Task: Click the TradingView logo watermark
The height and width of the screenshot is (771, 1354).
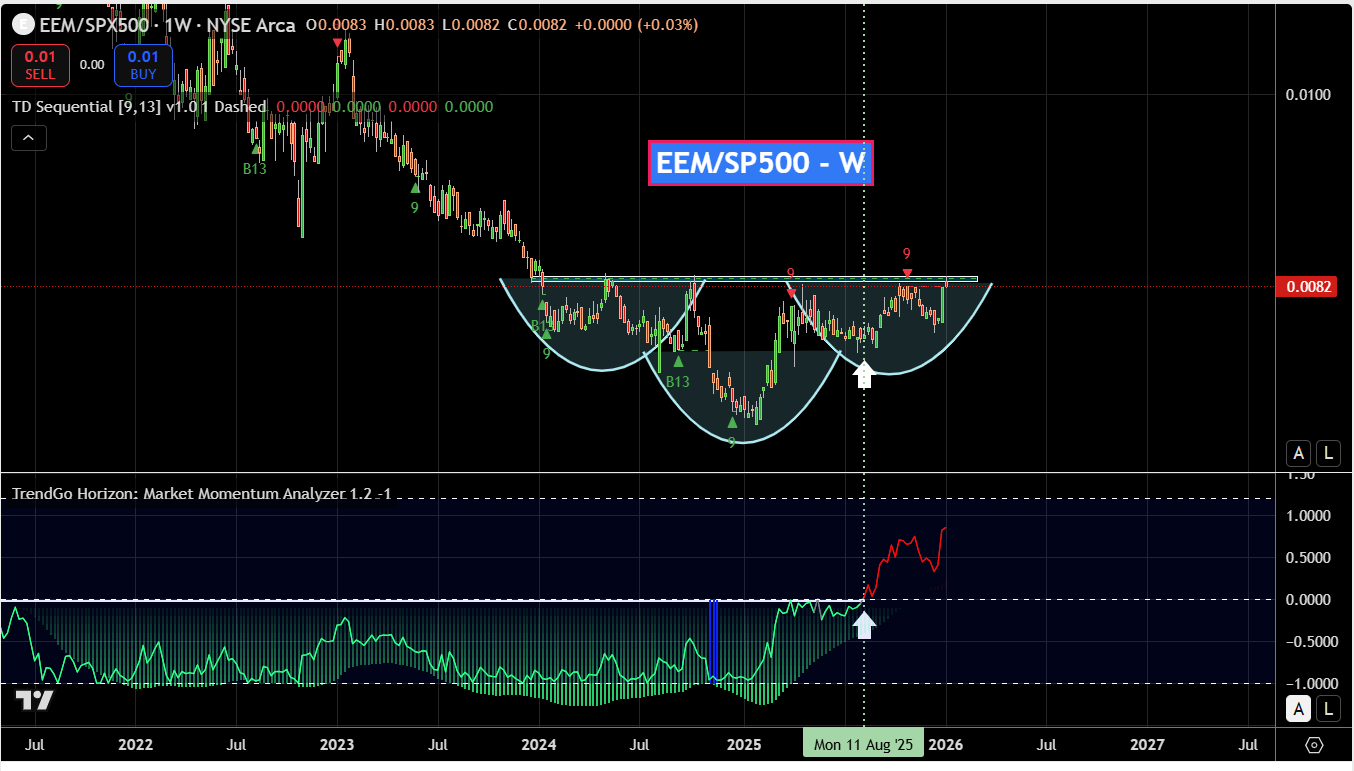Action: 34,700
